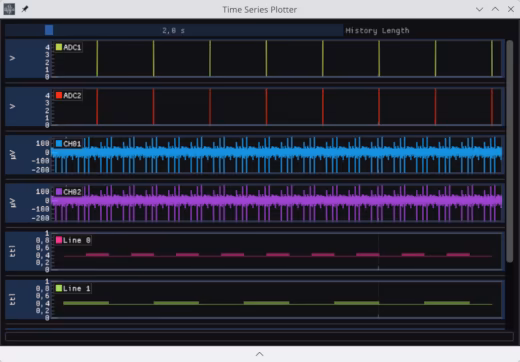Click the µV axis label of CH02 plot
The width and height of the screenshot is (520, 362).
pyautogui.click(x=12, y=203)
